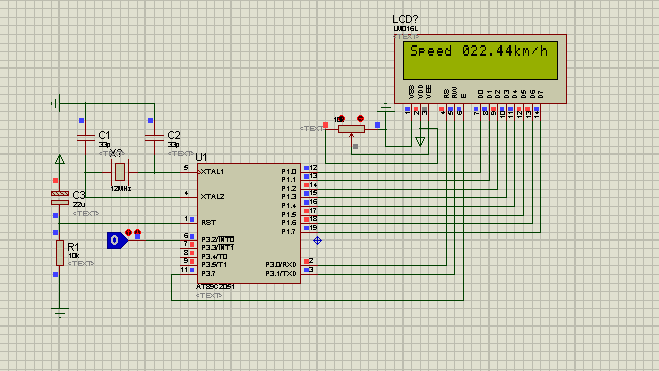Click the U1 reference label

[201, 157]
